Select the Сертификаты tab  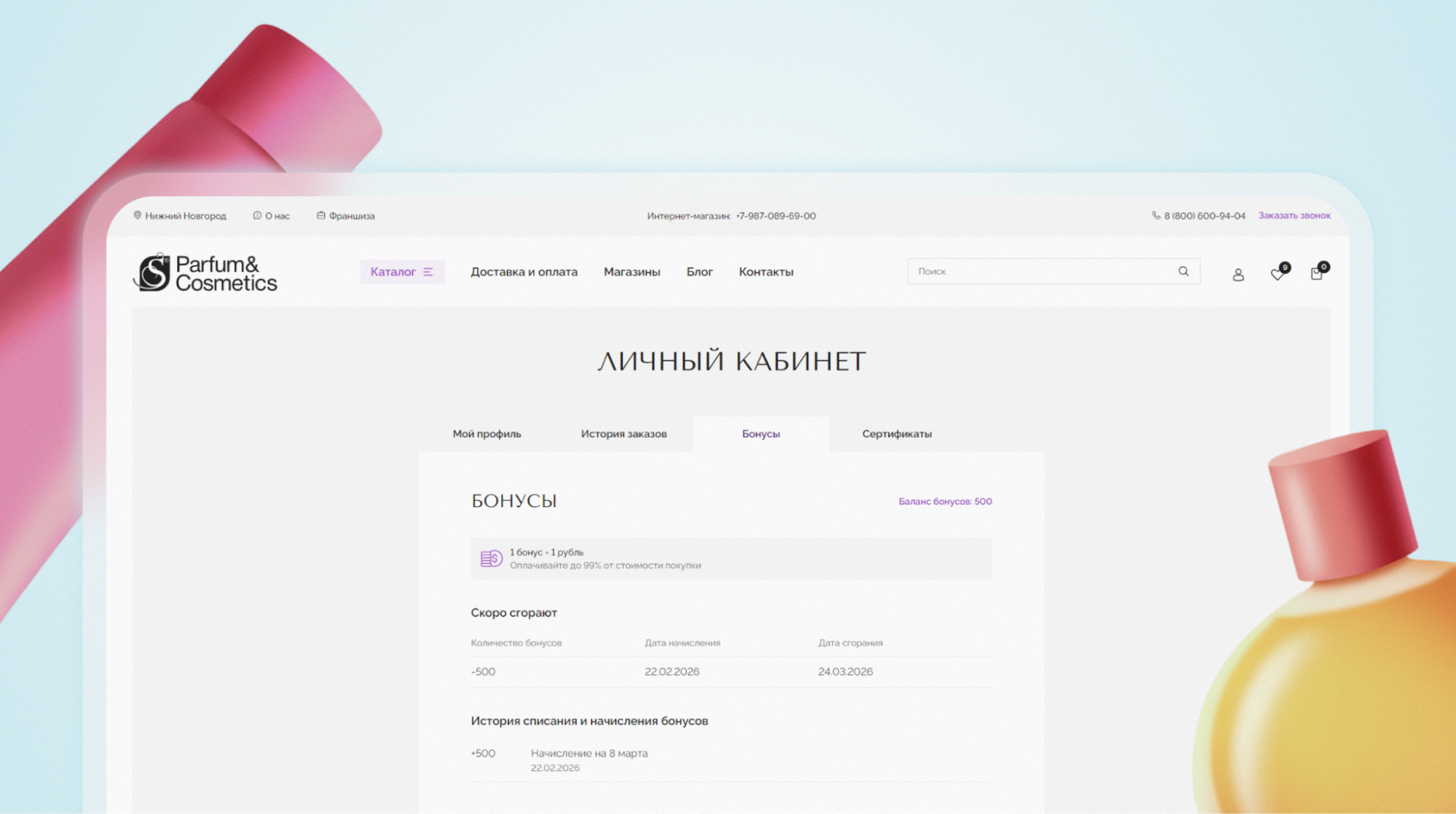tap(897, 434)
